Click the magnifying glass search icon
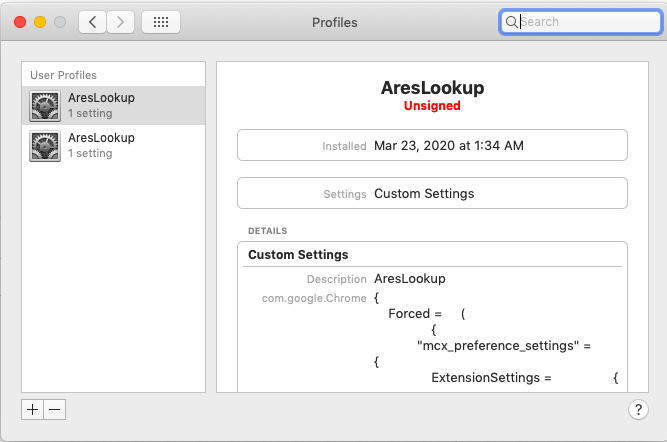Viewport: 667px width, 442px height. 511,21
